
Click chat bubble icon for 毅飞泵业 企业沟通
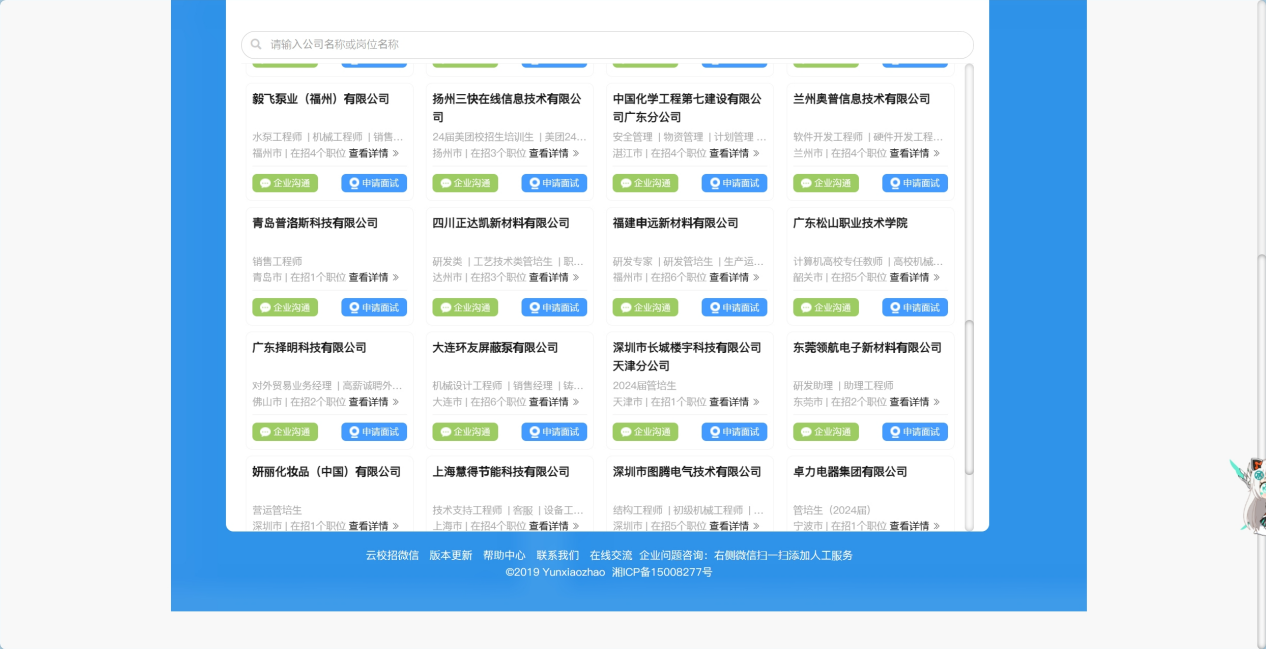click(x=265, y=183)
